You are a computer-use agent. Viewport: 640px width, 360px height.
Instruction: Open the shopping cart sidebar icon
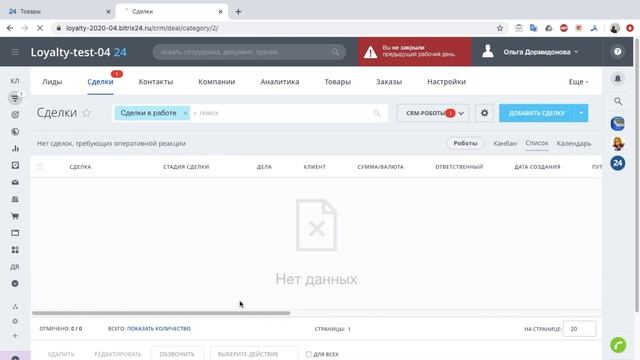click(x=15, y=216)
